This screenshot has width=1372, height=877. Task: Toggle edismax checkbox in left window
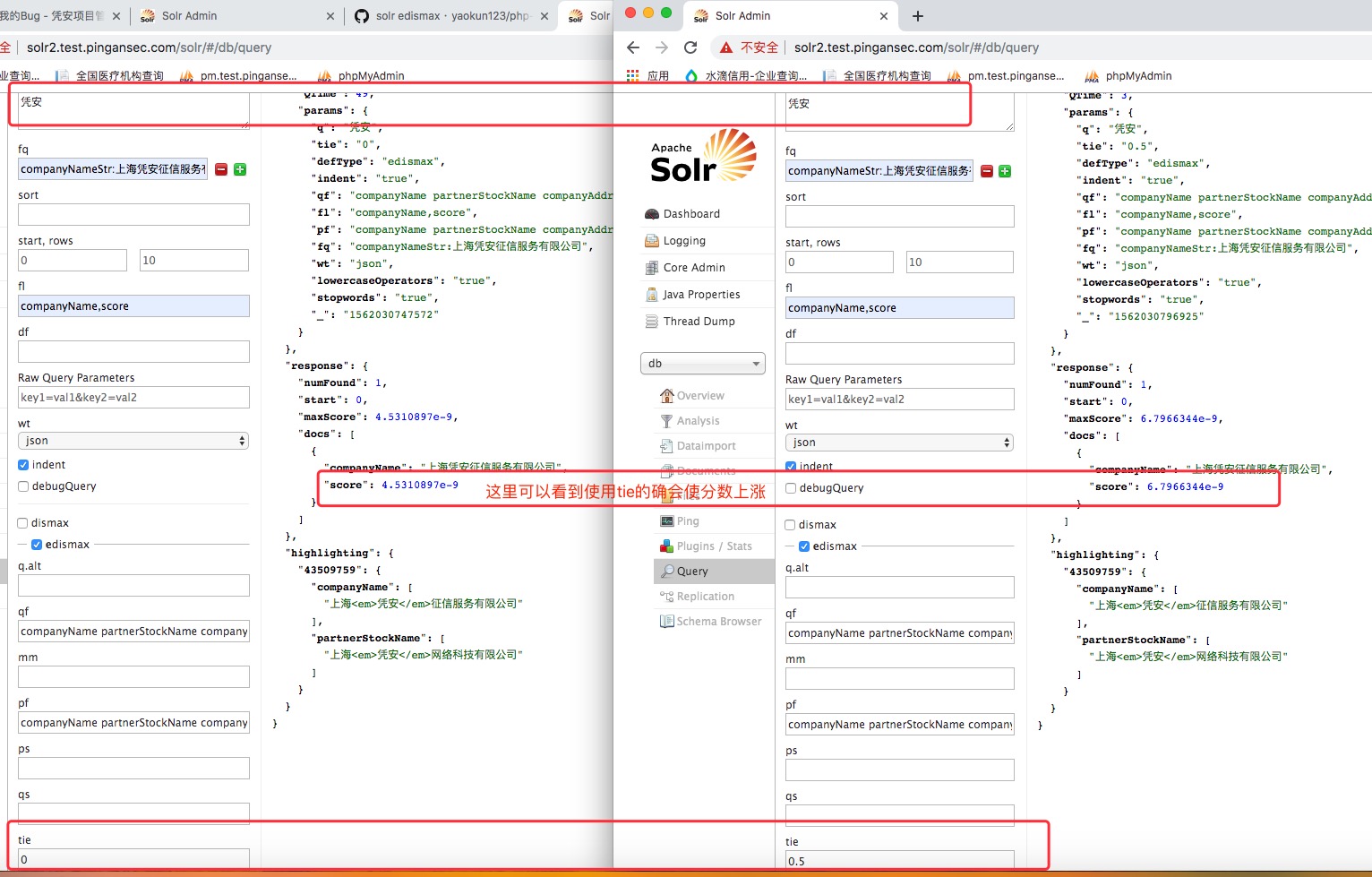pos(37,545)
